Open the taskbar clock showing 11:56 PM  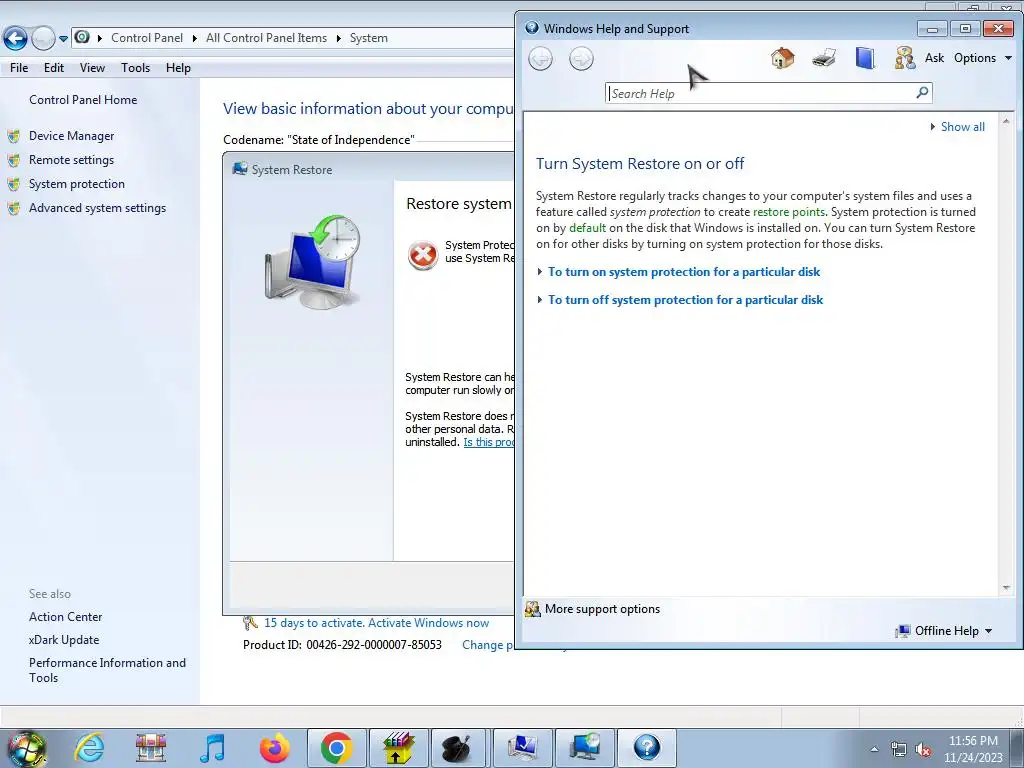[972, 749]
